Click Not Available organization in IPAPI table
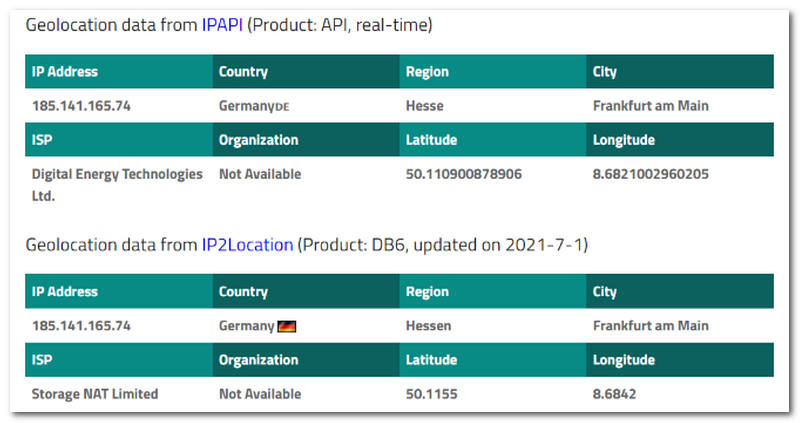This screenshot has height=423, width=800. (x=260, y=174)
